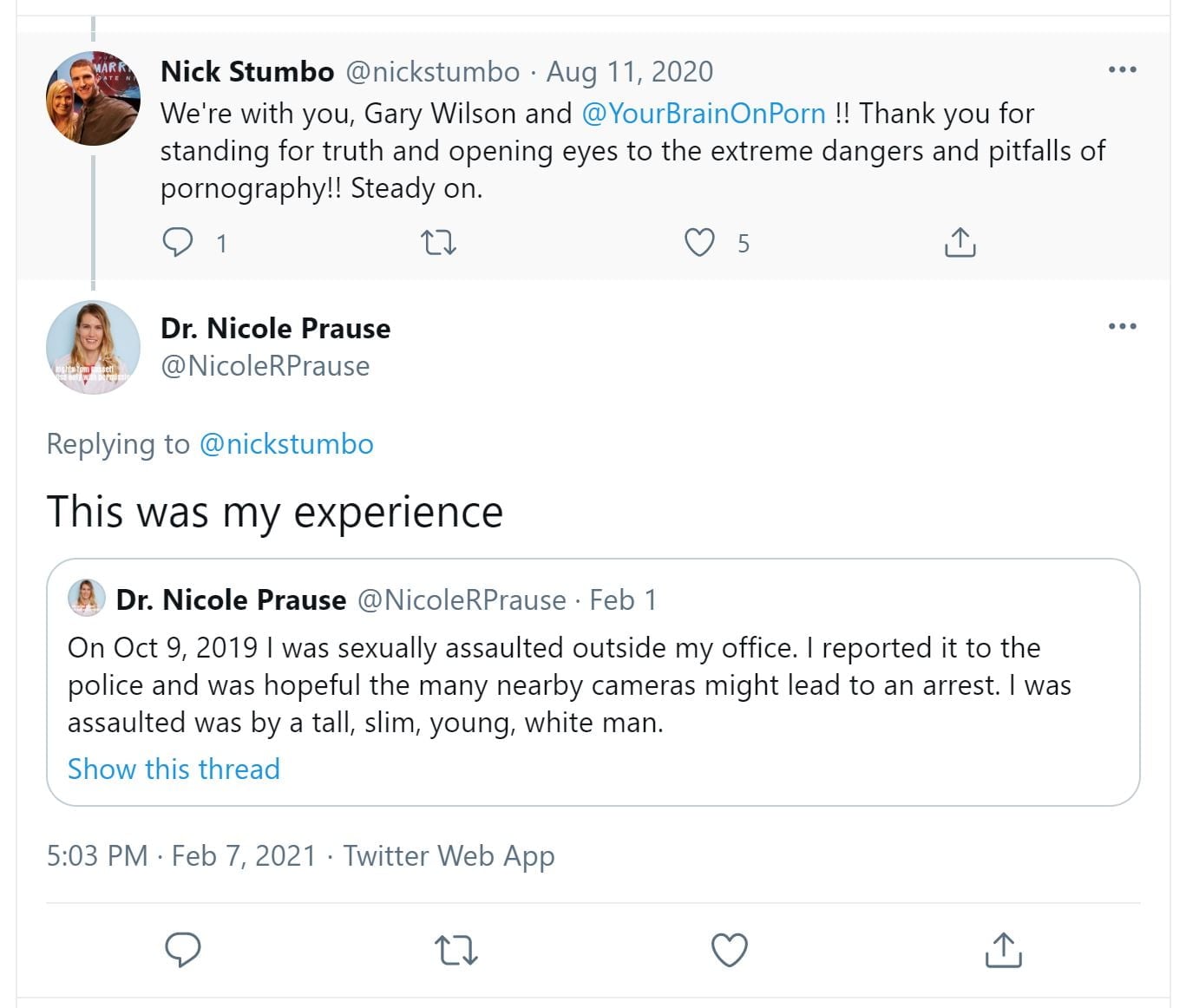Share Dr. Nicole Prause's main tweet
This screenshot has height=1008, width=1186.
[1003, 950]
